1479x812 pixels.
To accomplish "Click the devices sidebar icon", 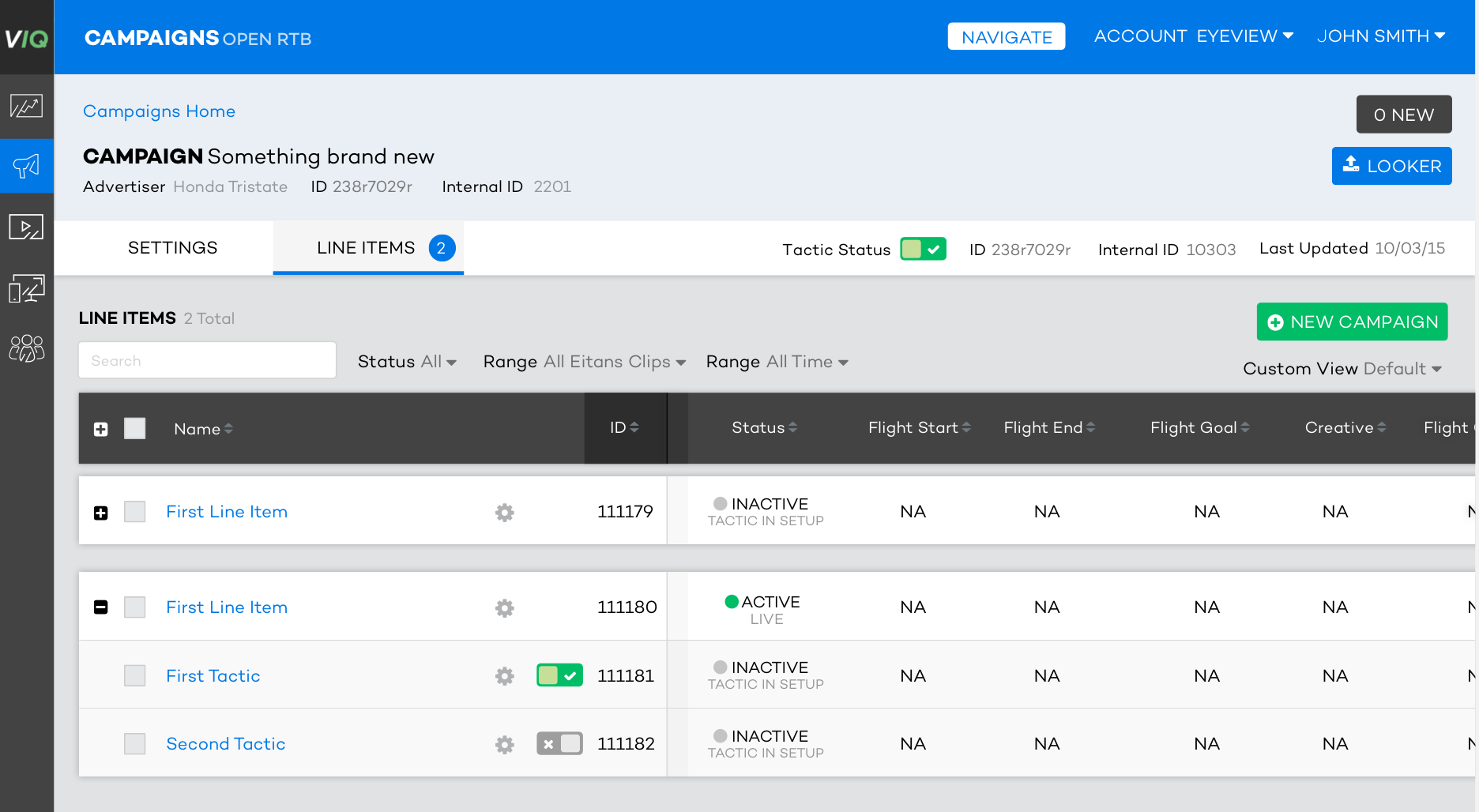I will click(26, 289).
